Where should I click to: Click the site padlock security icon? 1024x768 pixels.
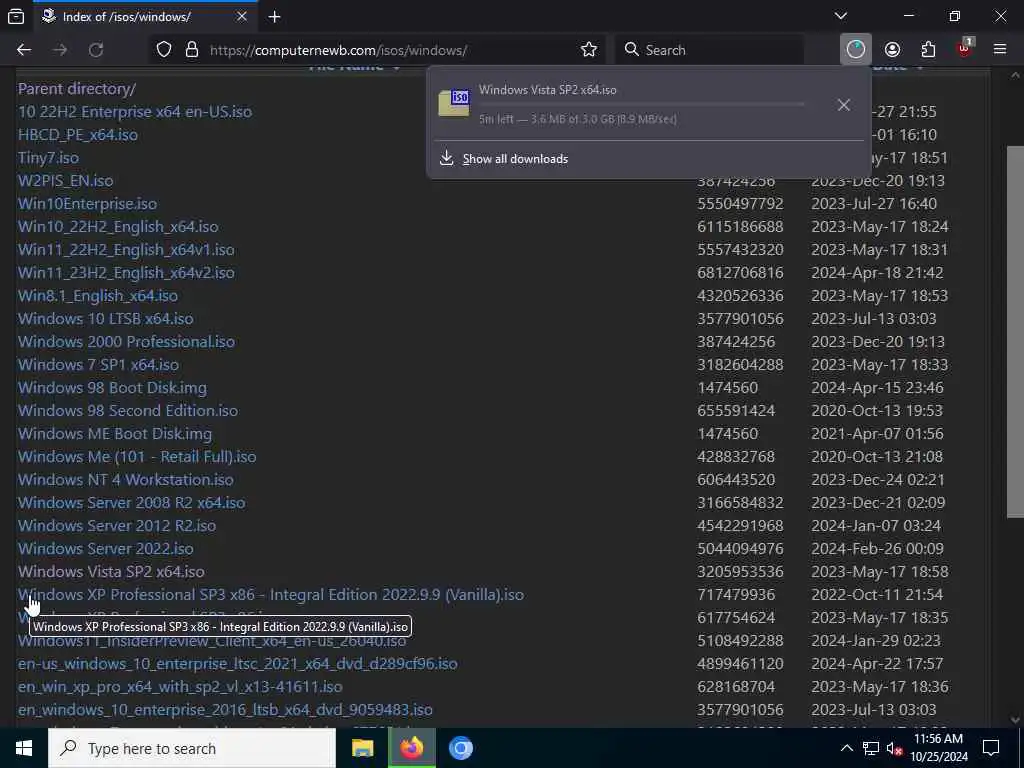(191, 50)
